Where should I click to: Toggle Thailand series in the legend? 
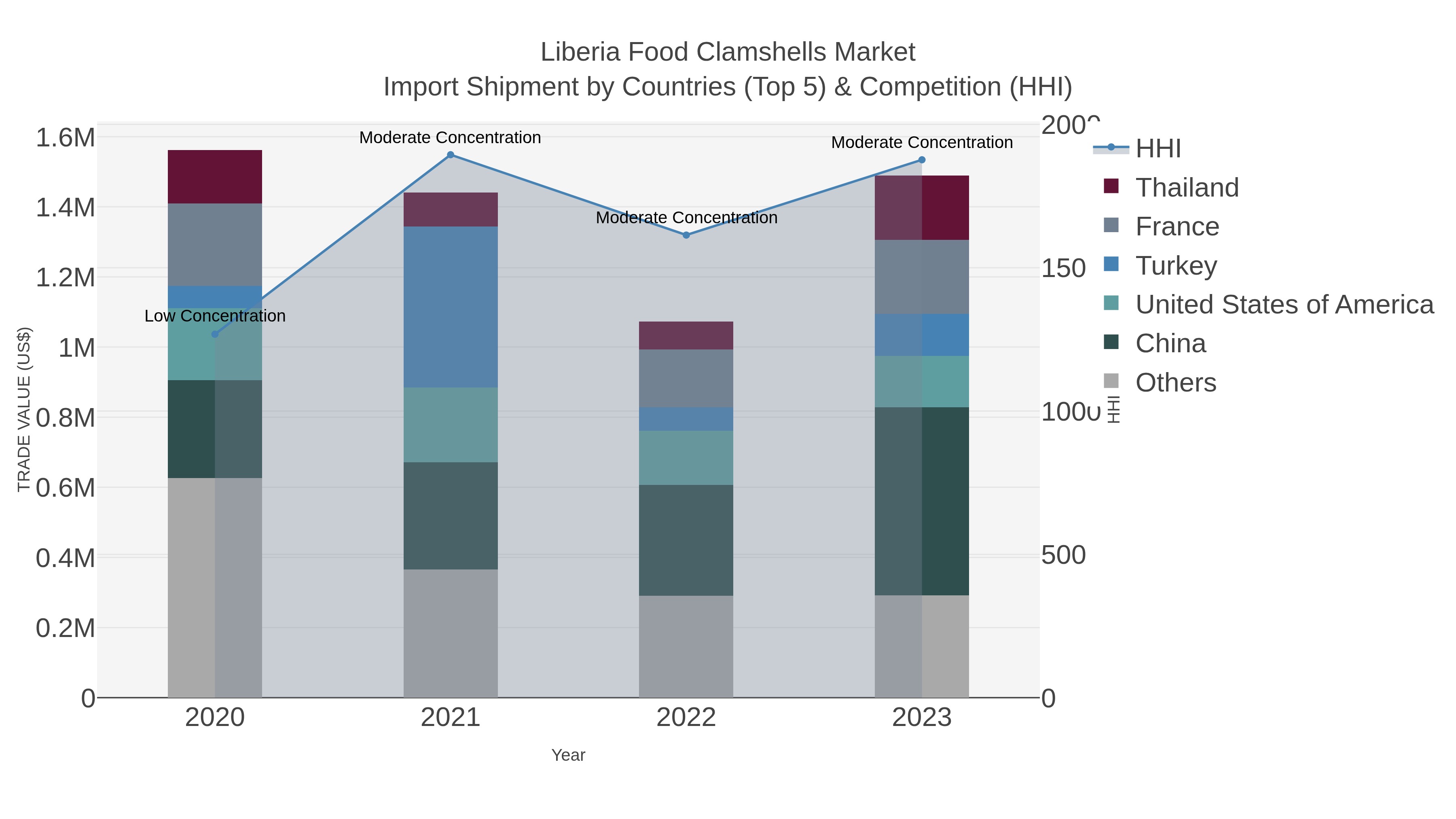point(1171,188)
